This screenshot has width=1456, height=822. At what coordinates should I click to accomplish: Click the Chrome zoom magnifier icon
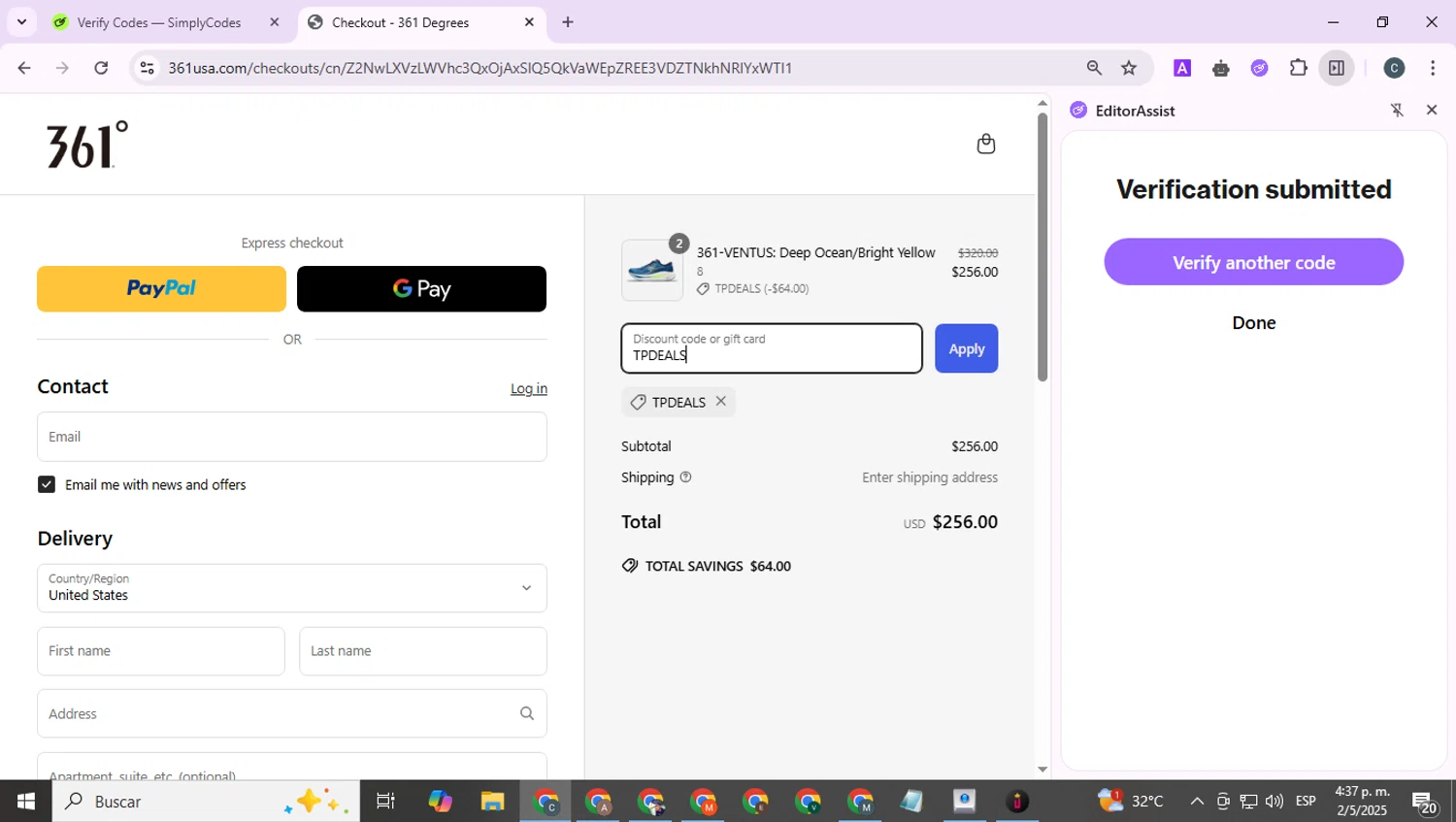[x=1094, y=68]
